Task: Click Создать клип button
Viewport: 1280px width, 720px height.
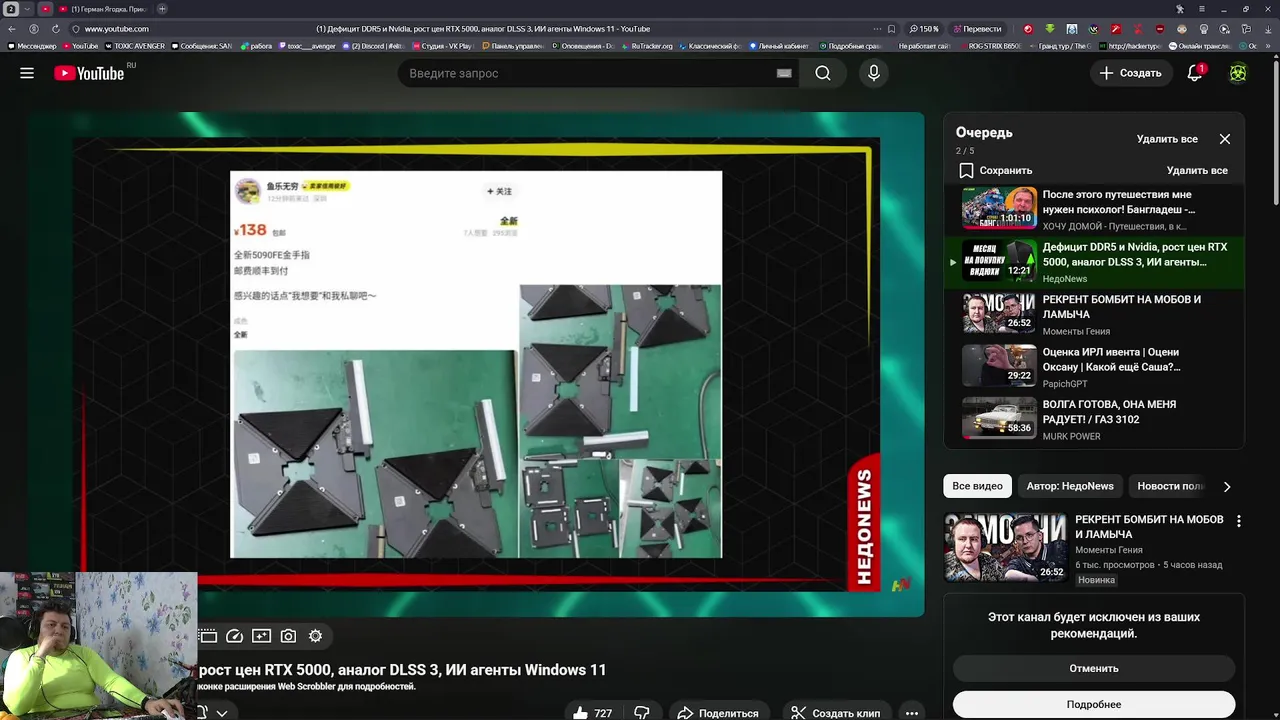Action: click(x=835, y=713)
